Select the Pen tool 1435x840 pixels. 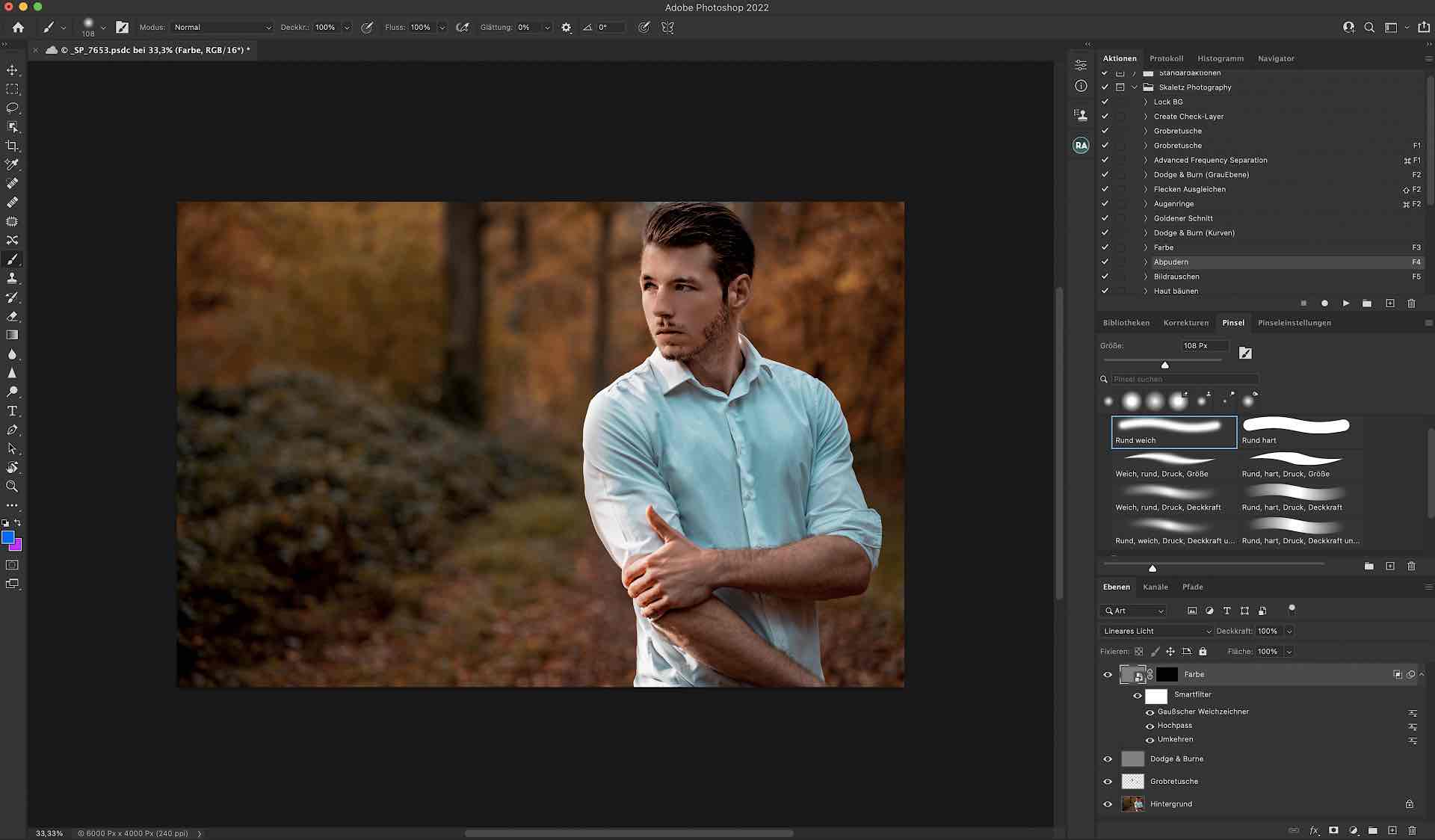pos(12,430)
